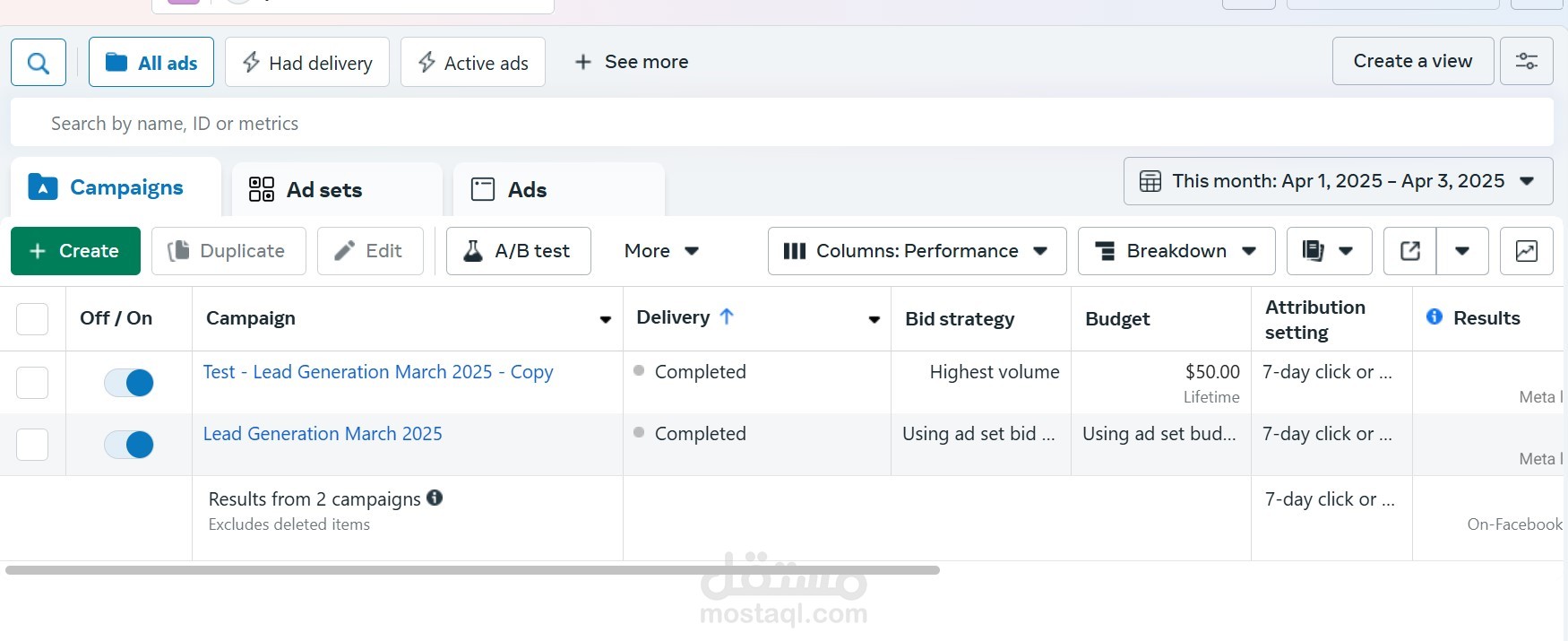
Task: Click the Duplicate button
Action: (x=228, y=251)
